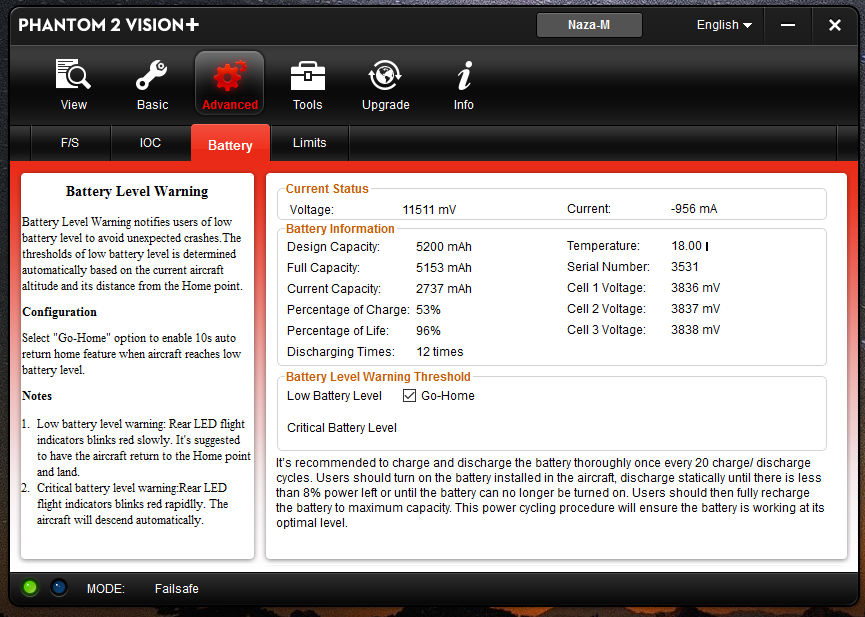Click the Current Status group title
Viewport: 865px width, 617px height.
click(x=327, y=189)
